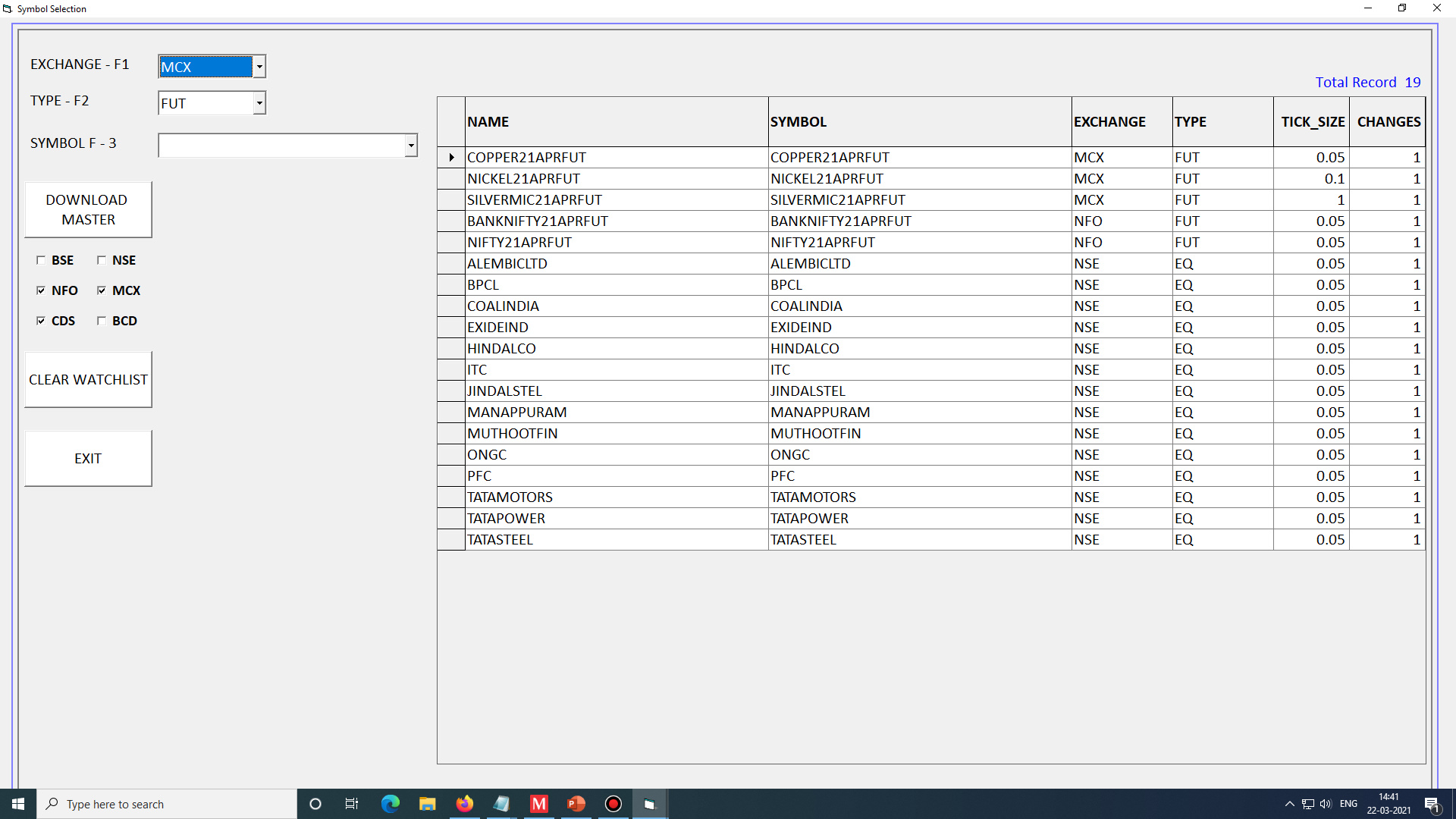The image size is (1456, 819).
Task: Expand the EXCHANGE dropdown showing MCX
Action: pos(259,67)
